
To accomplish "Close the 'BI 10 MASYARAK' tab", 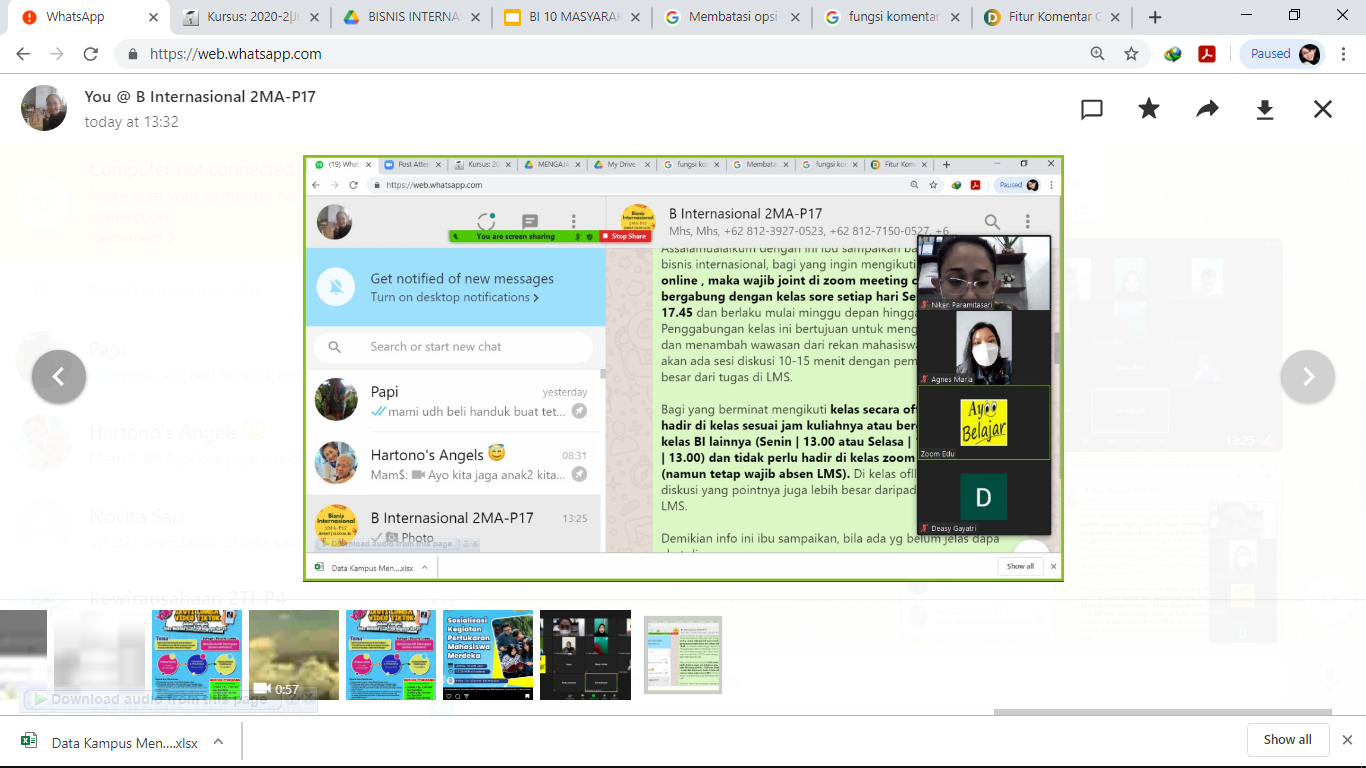I will (x=633, y=17).
